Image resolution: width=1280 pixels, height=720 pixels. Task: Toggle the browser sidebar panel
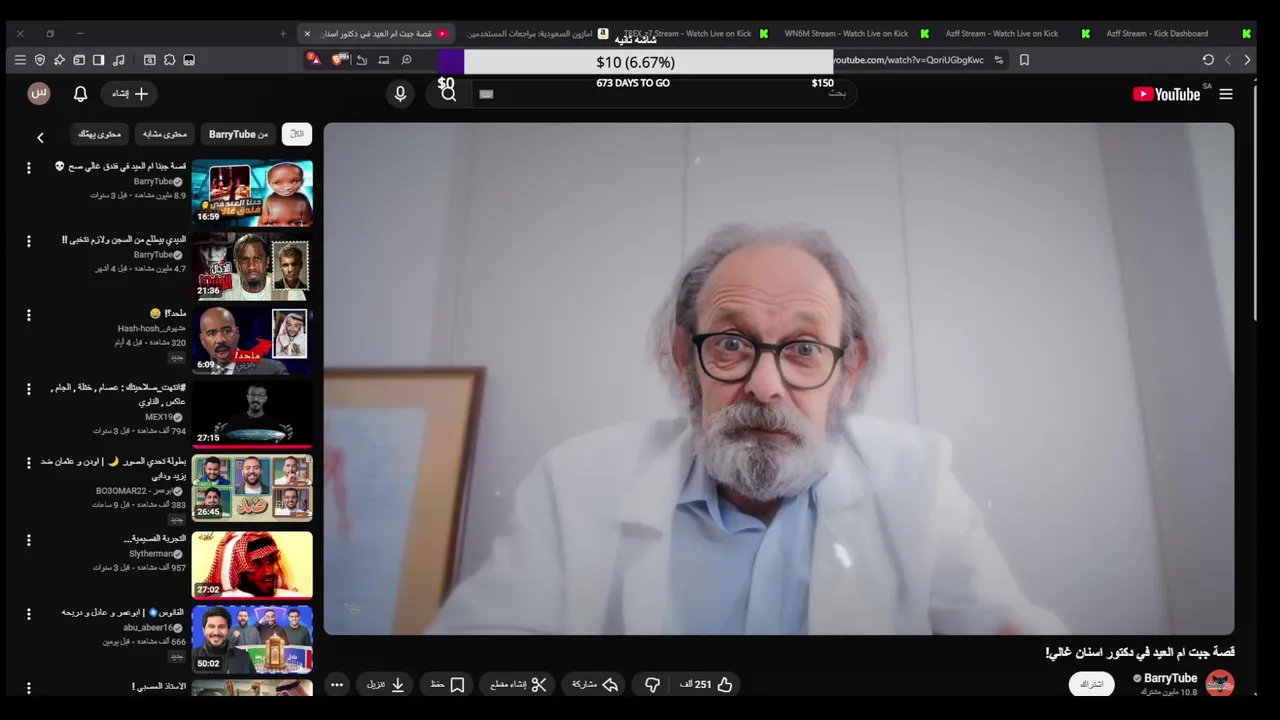click(x=98, y=60)
